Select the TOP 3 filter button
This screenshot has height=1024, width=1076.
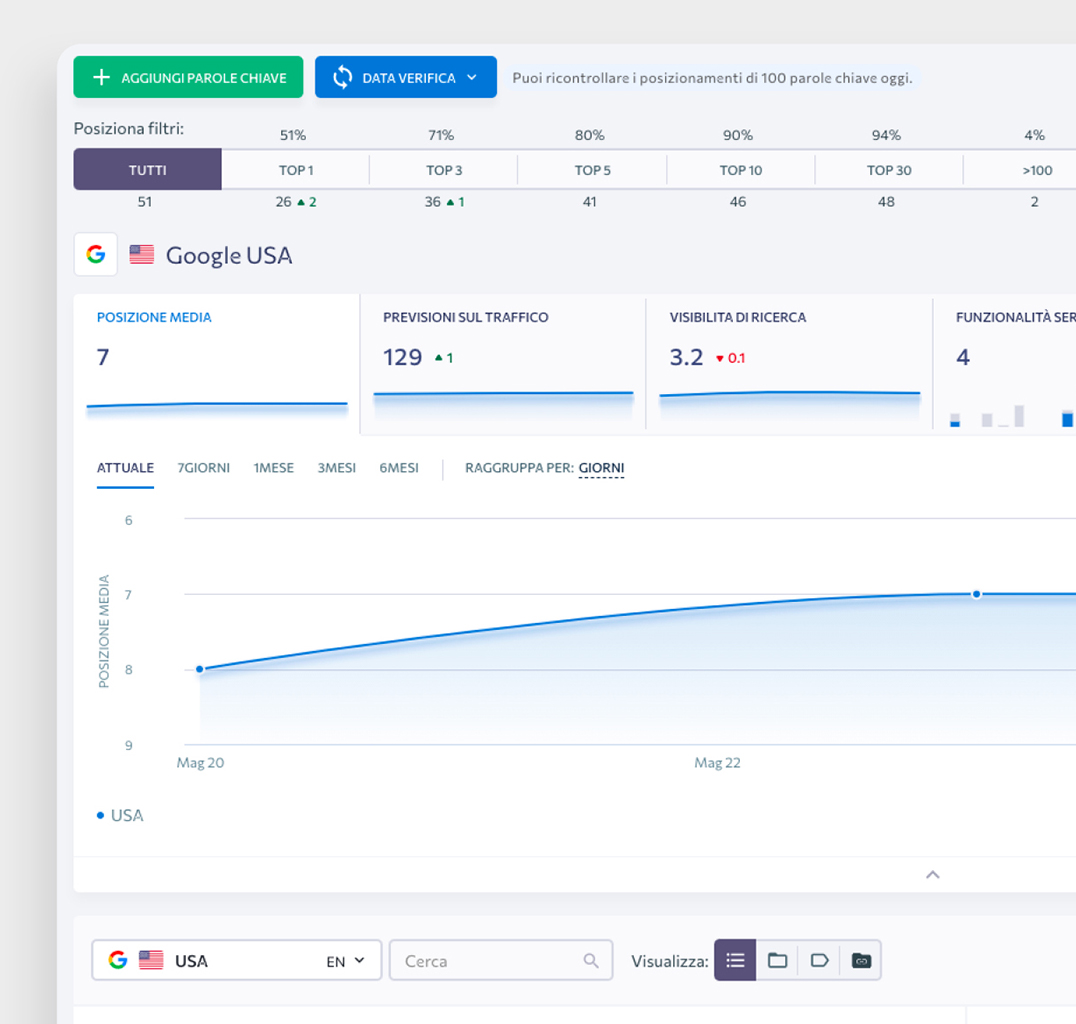click(444, 170)
